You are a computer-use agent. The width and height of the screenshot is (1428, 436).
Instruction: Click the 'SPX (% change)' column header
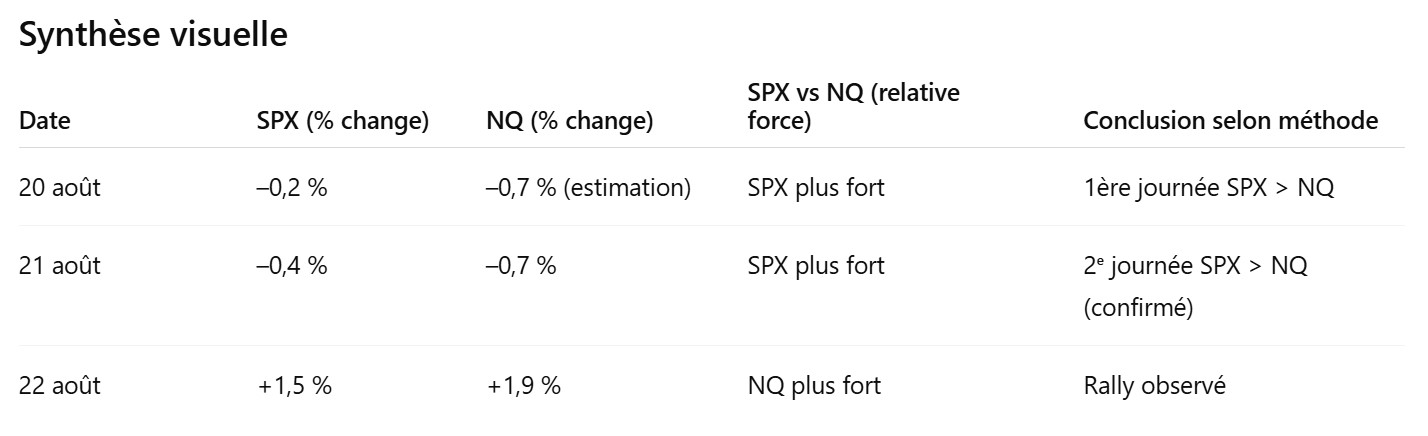(343, 121)
